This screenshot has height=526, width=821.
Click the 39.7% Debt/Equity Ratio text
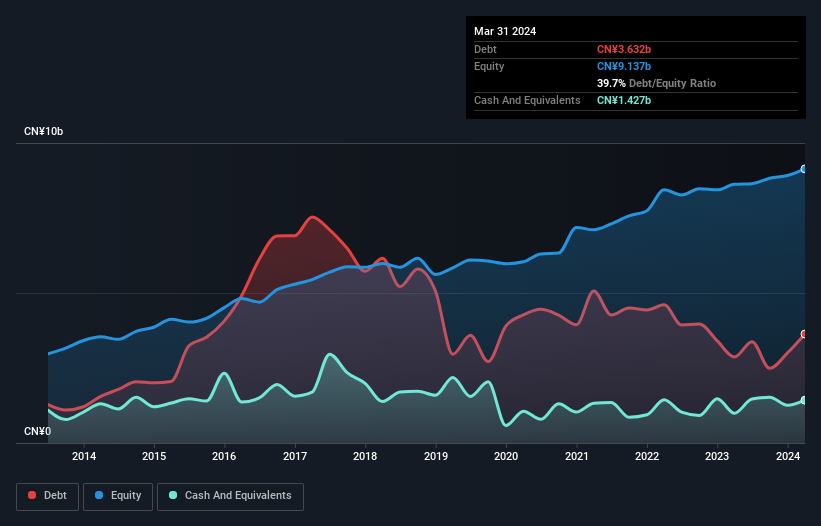pyautogui.click(x=656, y=83)
